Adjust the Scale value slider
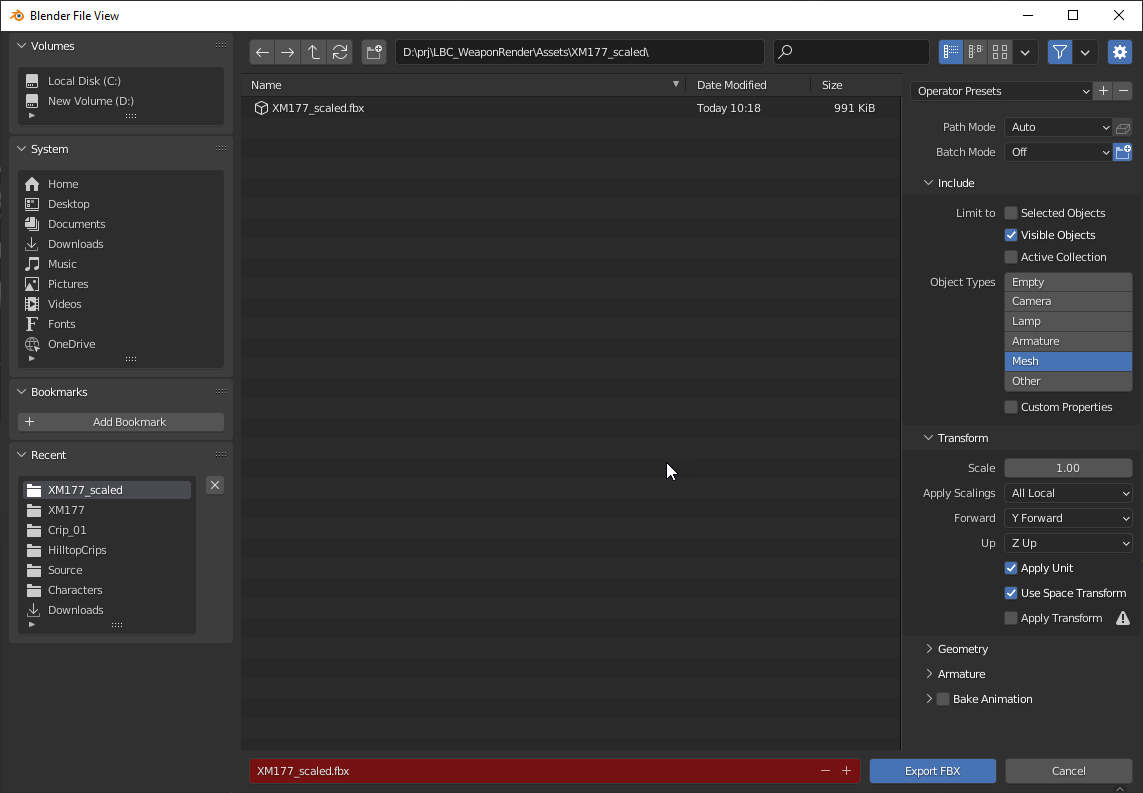 tap(1068, 467)
